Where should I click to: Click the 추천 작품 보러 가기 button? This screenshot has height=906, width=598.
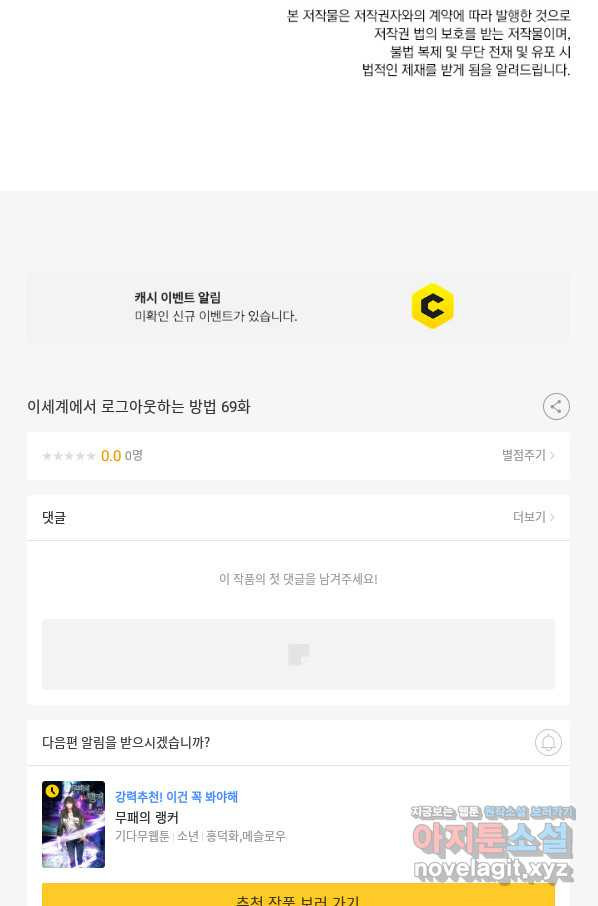tap(298, 895)
